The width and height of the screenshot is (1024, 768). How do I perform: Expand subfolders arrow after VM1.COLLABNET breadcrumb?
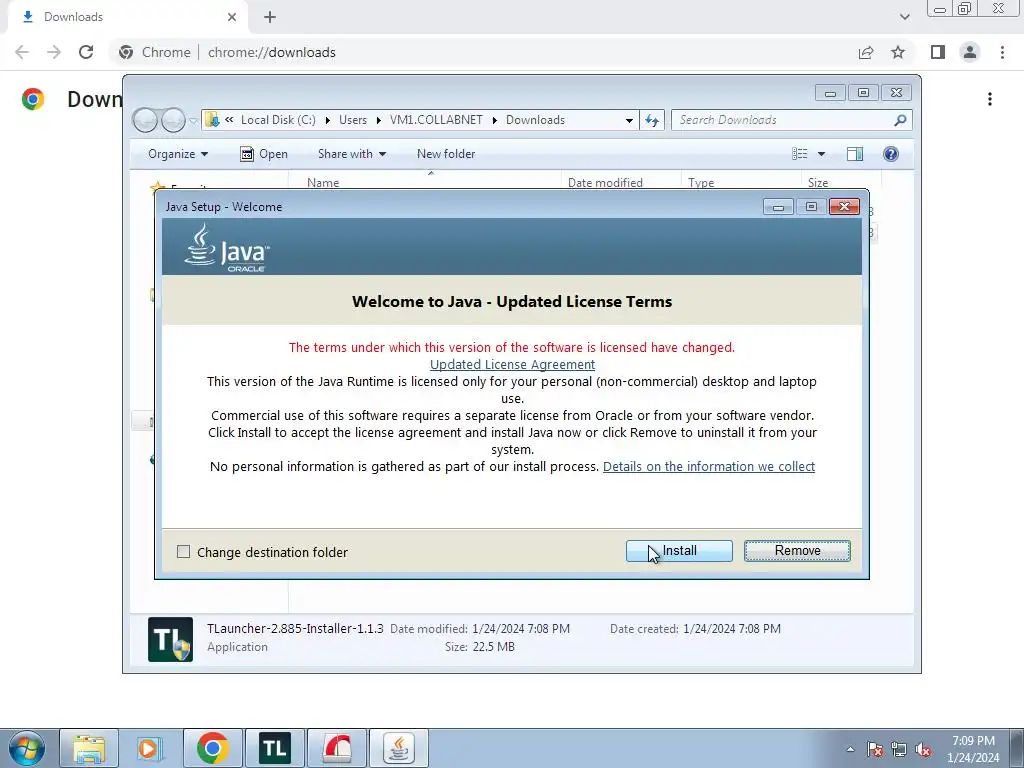coord(494,120)
